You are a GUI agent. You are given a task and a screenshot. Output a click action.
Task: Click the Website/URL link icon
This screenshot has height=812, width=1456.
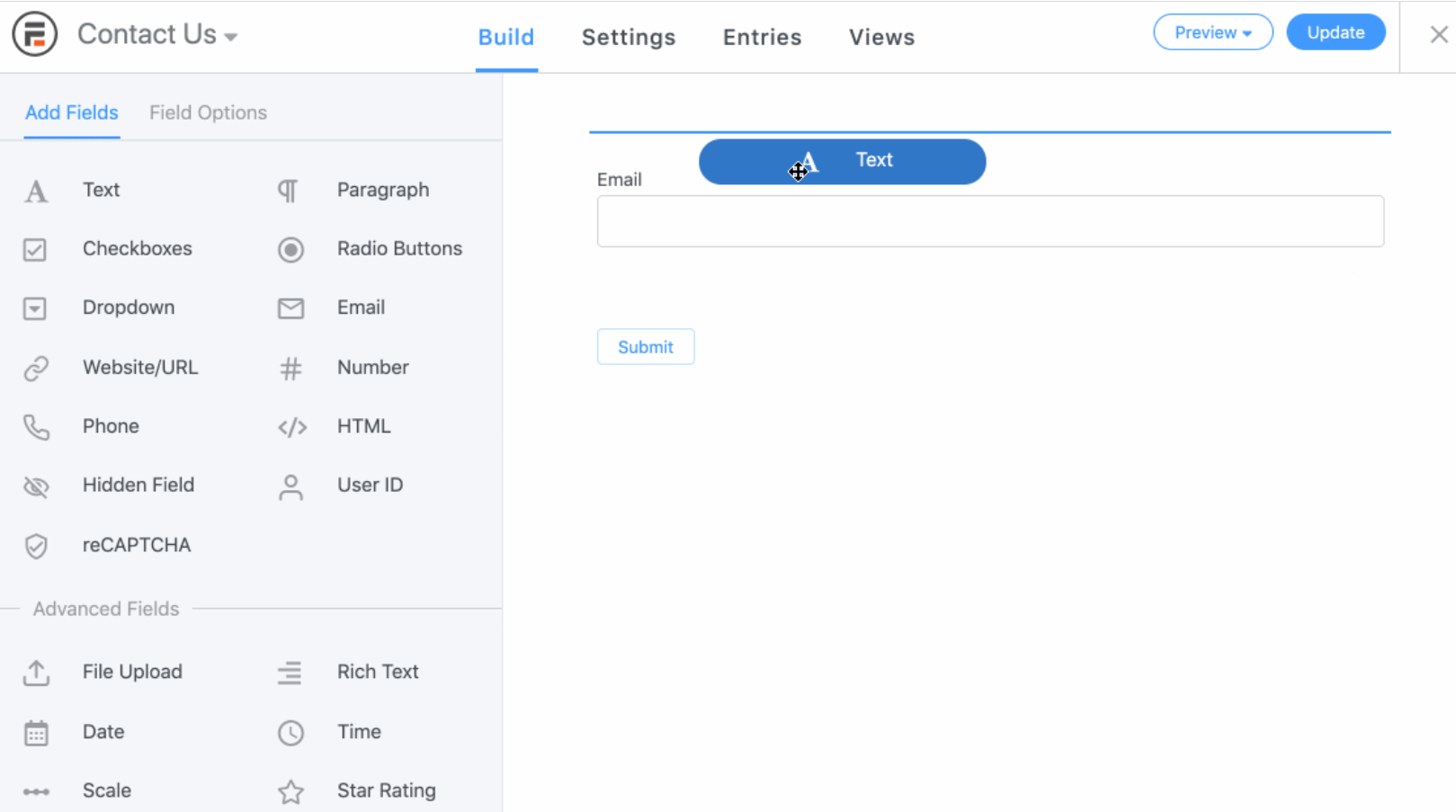[36, 368]
